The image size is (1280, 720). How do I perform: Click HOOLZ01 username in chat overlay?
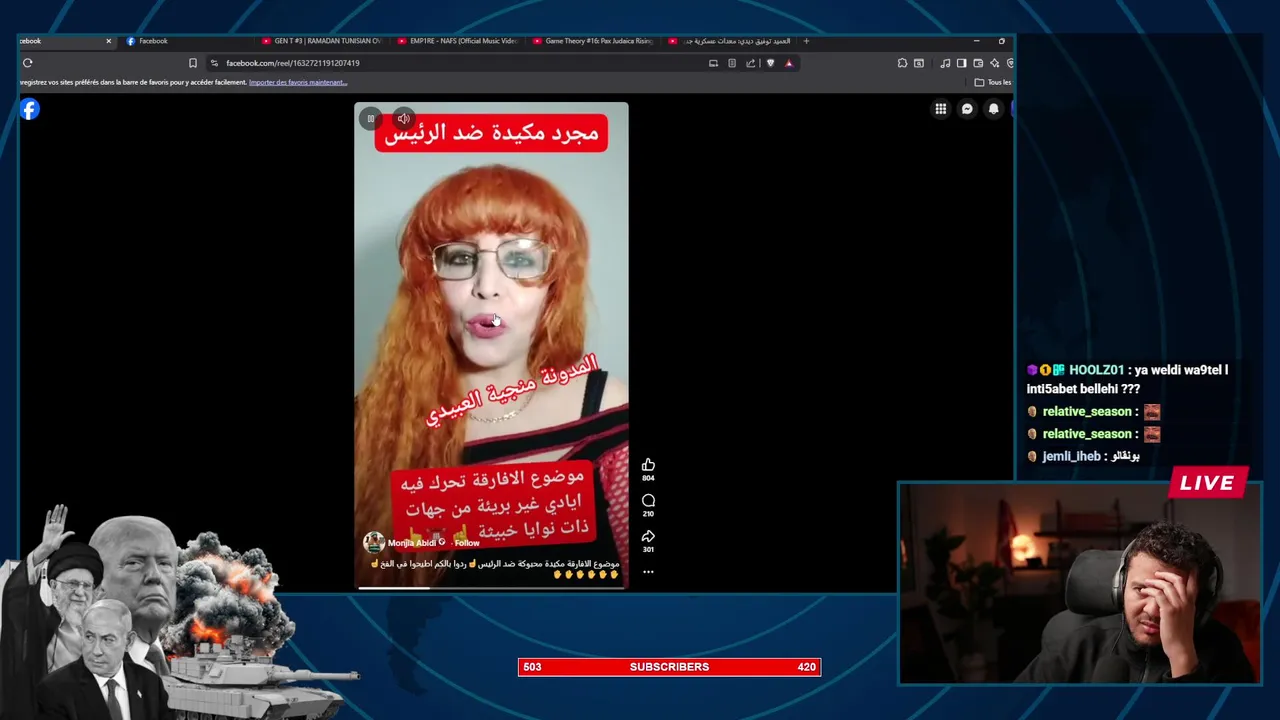pyautogui.click(x=1097, y=370)
